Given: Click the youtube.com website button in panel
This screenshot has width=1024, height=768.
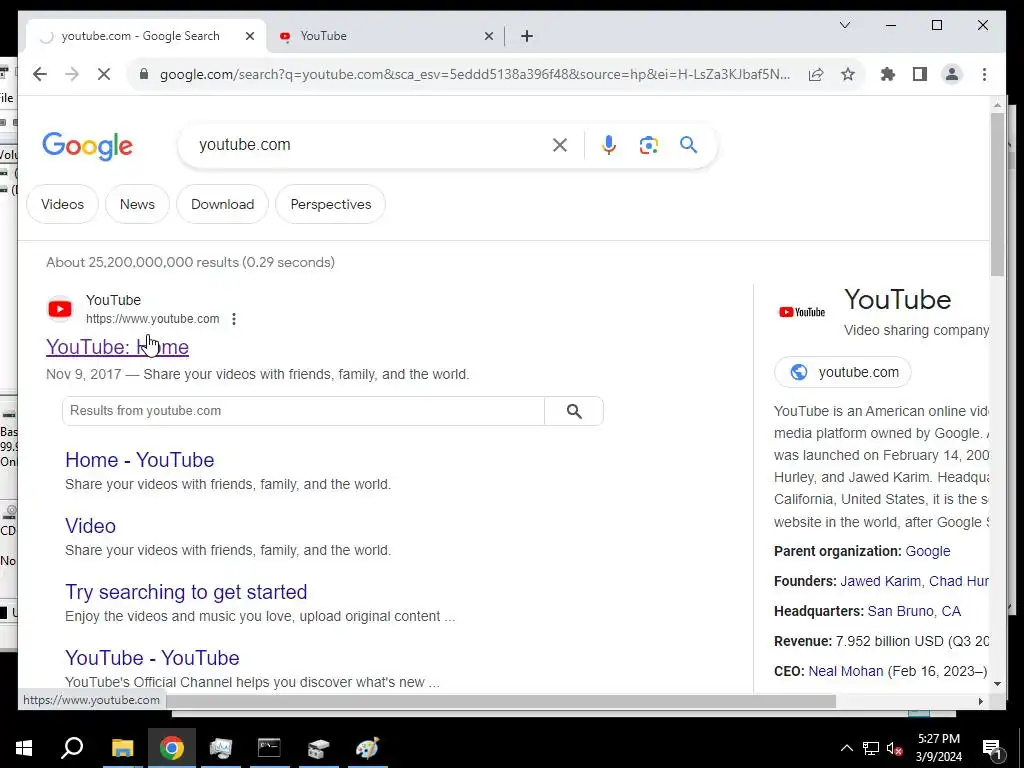Looking at the screenshot, I should pyautogui.click(x=842, y=372).
